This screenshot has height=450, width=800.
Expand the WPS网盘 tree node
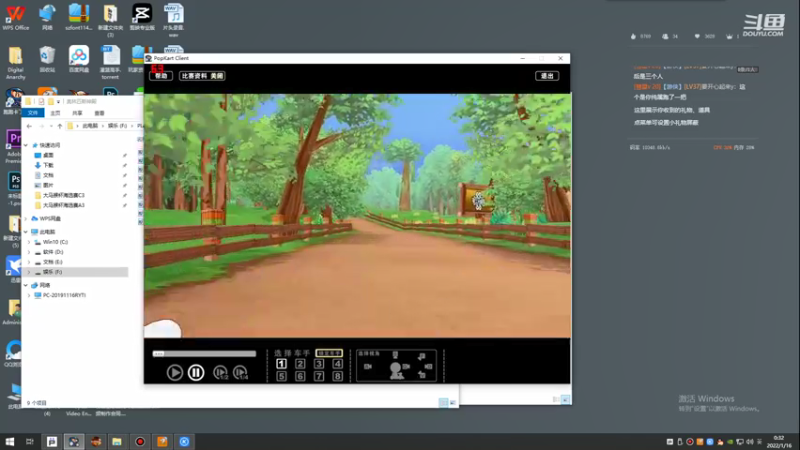[x=26, y=218]
